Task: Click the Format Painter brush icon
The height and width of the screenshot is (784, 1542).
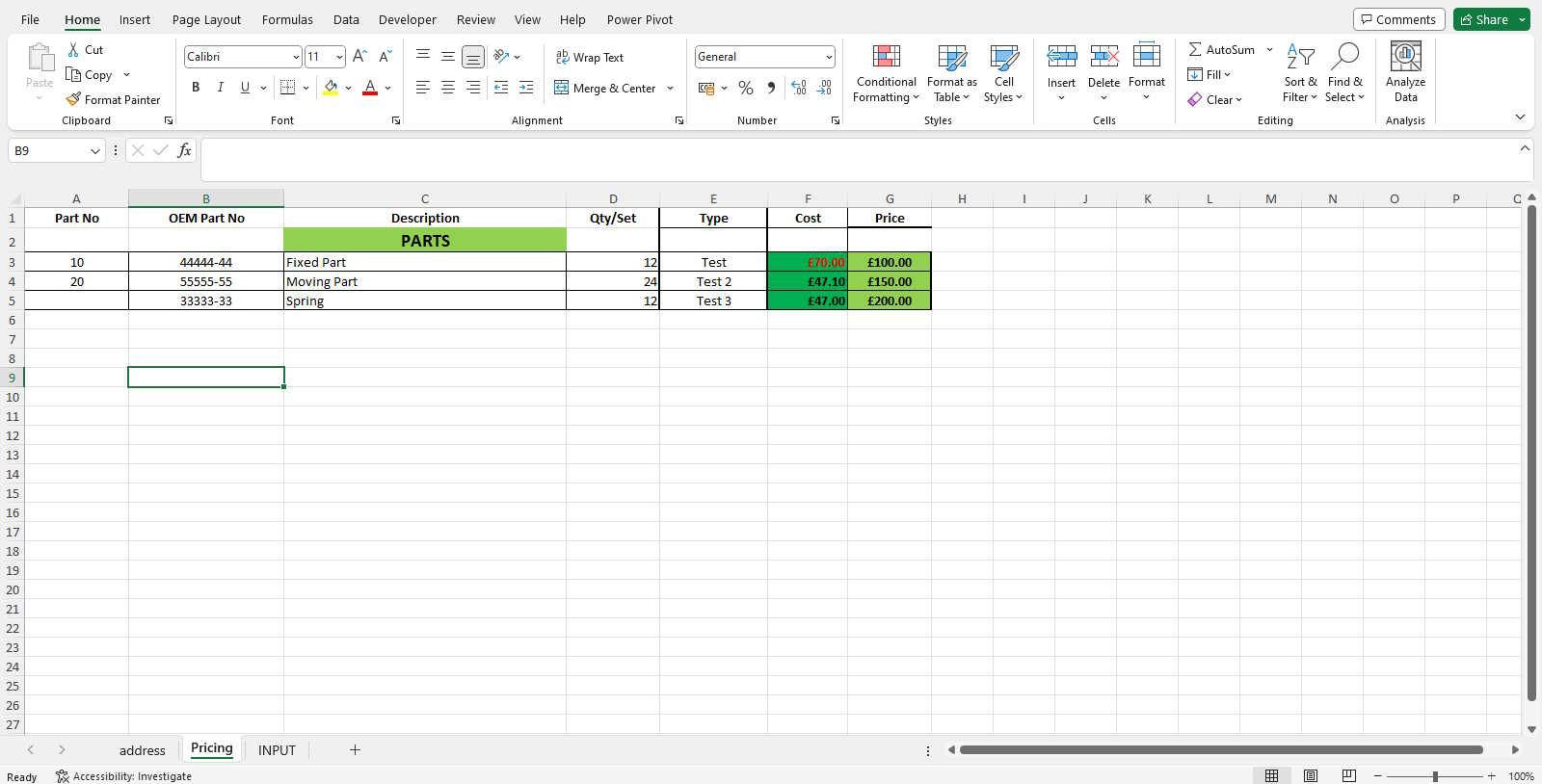Action: pyautogui.click(x=73, y=99)
